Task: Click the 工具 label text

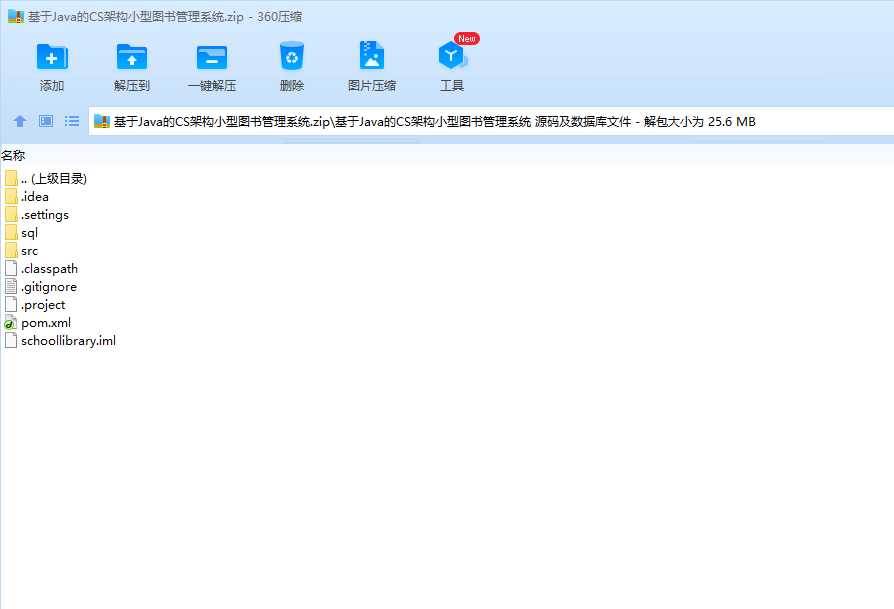Action: pos(452,86)
